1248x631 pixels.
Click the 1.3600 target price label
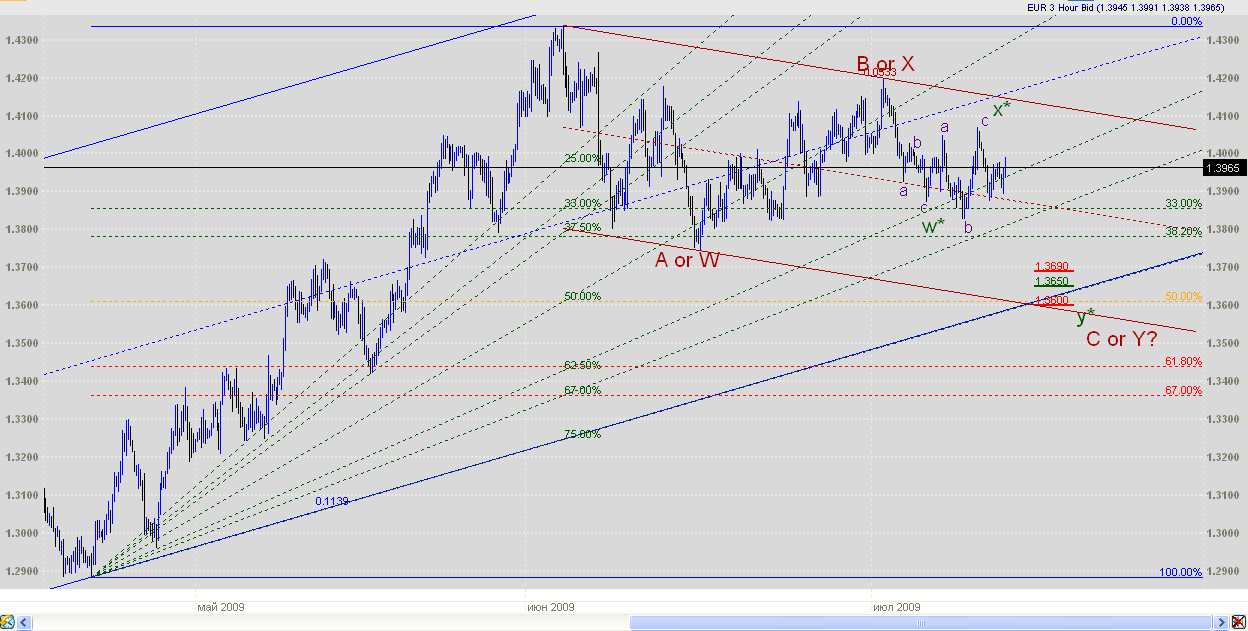pyautogui.click(x=1051, y=299)
